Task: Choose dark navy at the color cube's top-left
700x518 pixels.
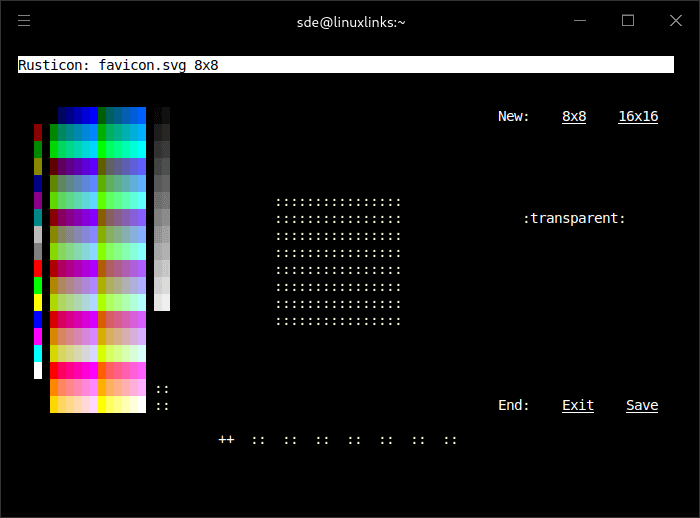Action: point(62,116)
